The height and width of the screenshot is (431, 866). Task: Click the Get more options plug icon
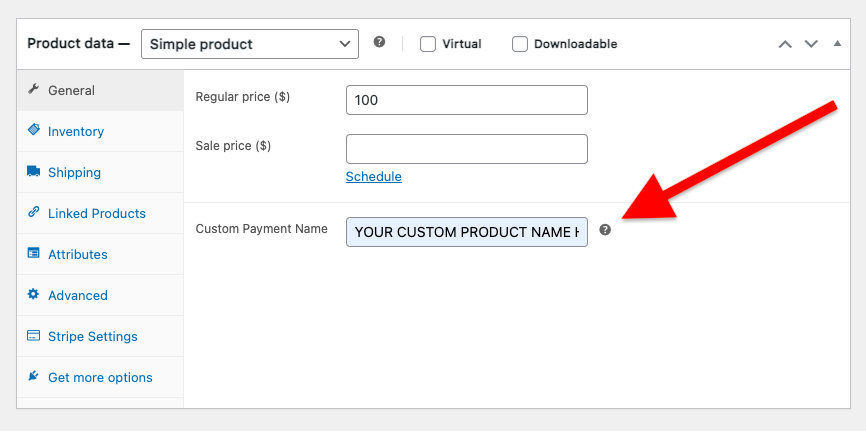coord(33,377)
